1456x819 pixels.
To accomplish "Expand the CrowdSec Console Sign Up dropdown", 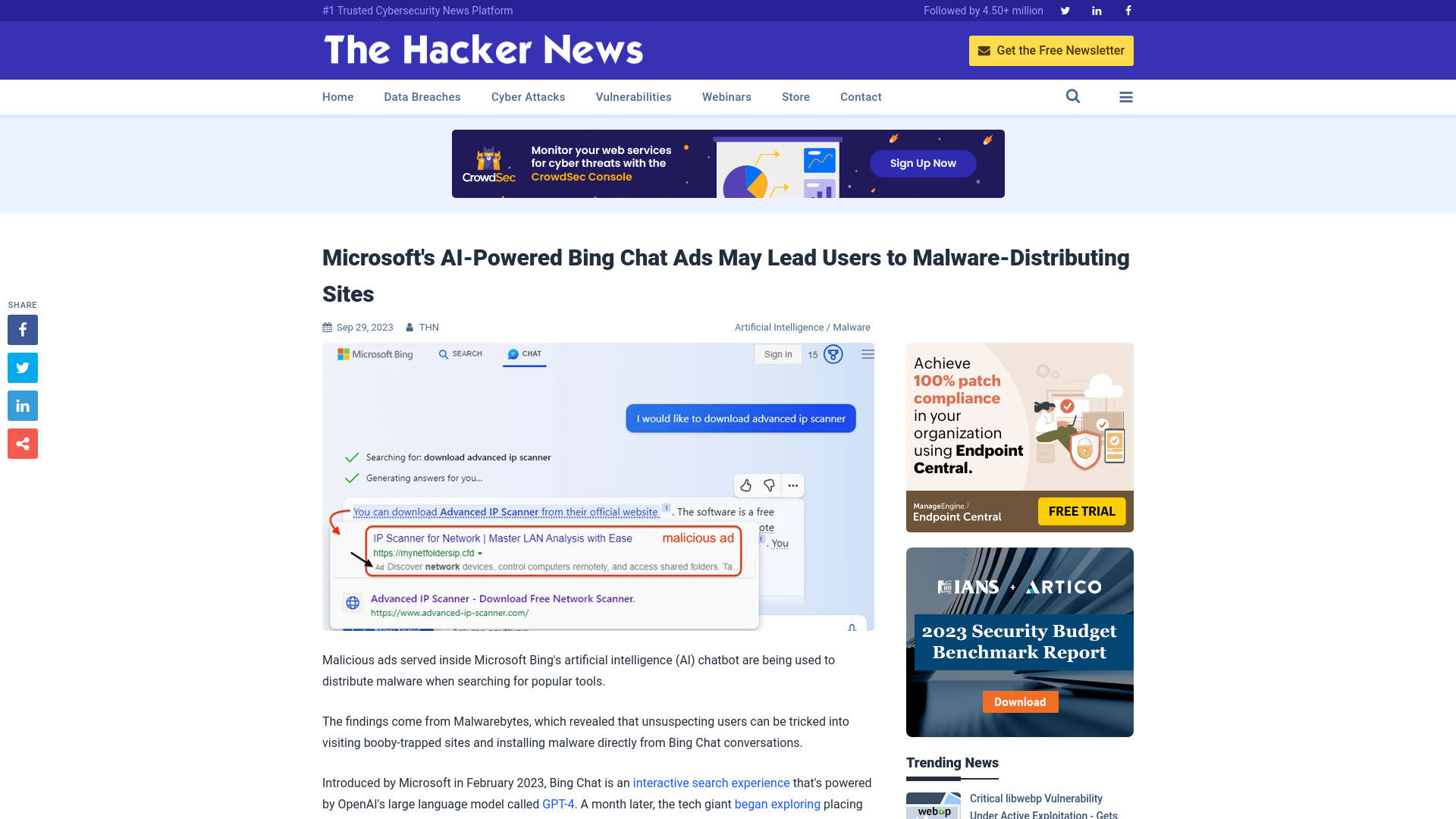I will (923, 163).
